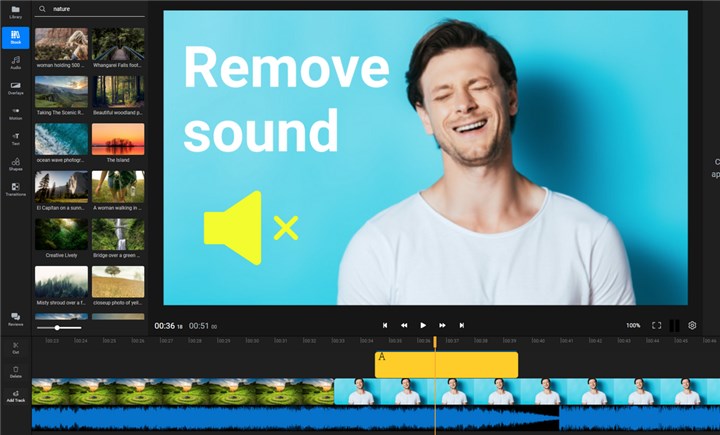Select 'El Capitan on a sunn..' thumbnail
The width and height of the screenshot is (720, 435).
[x=62, y=187]
